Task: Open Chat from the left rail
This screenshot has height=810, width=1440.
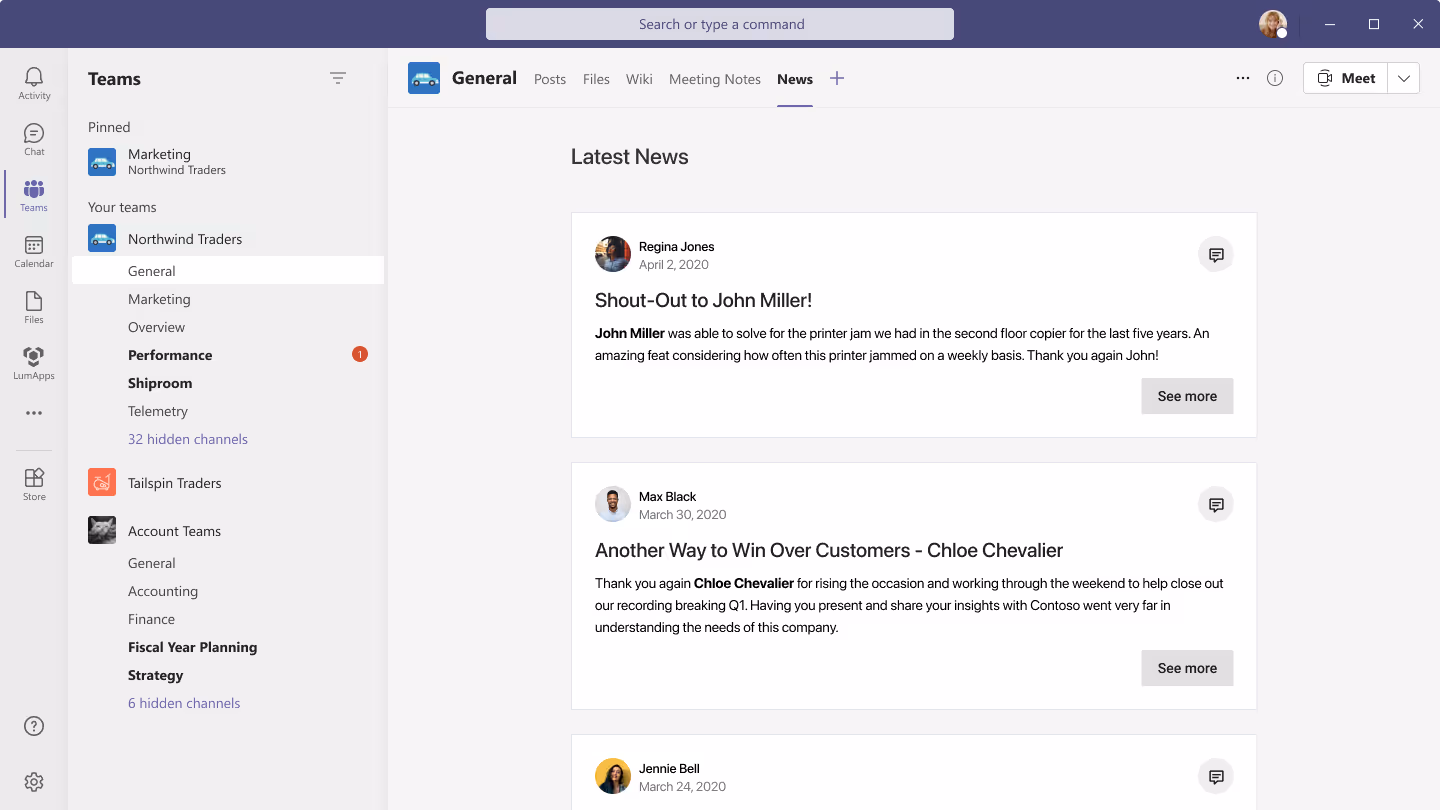Action: (34, 139)
